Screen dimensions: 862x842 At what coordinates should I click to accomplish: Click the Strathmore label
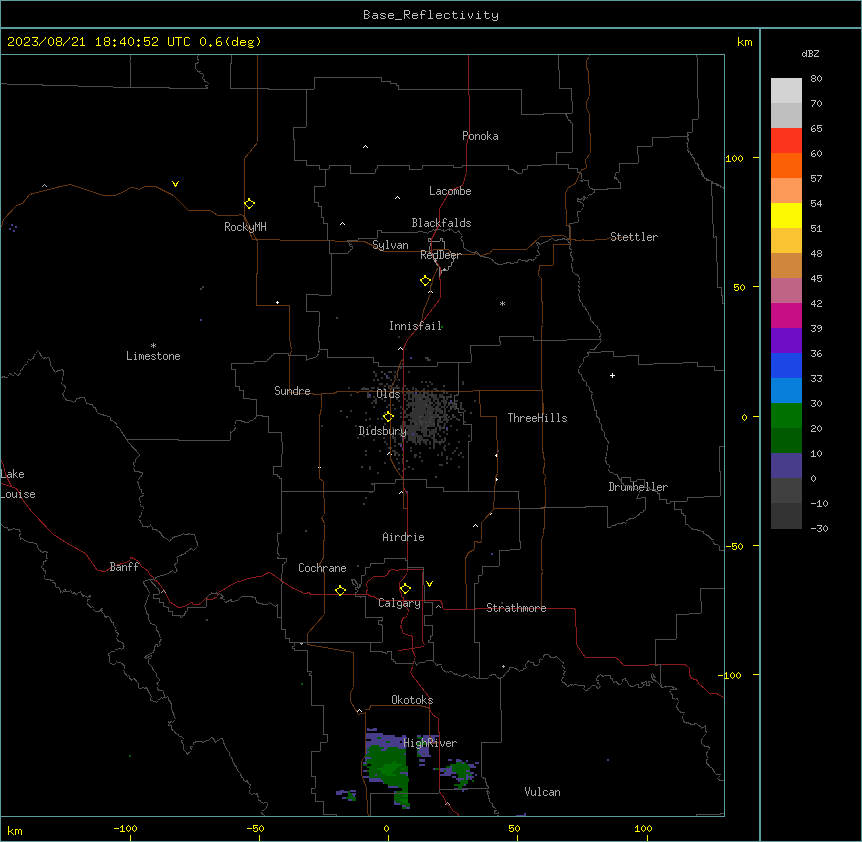tap(516, 608)
